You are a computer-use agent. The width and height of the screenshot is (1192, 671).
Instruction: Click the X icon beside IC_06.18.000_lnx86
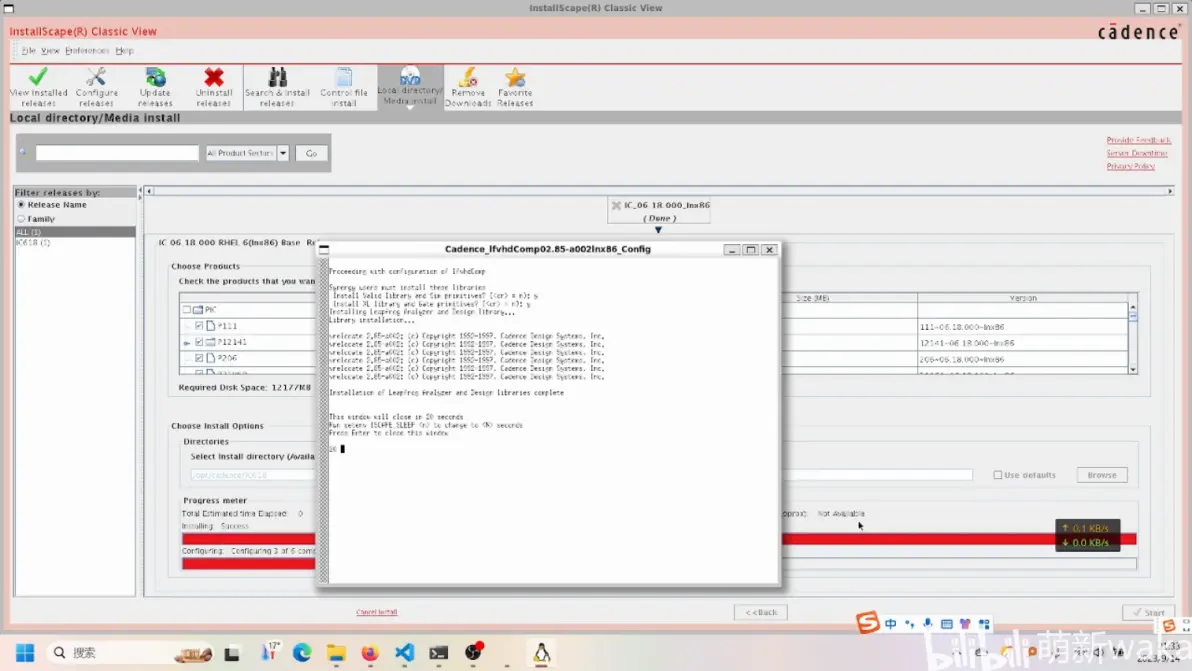point(617,205)
